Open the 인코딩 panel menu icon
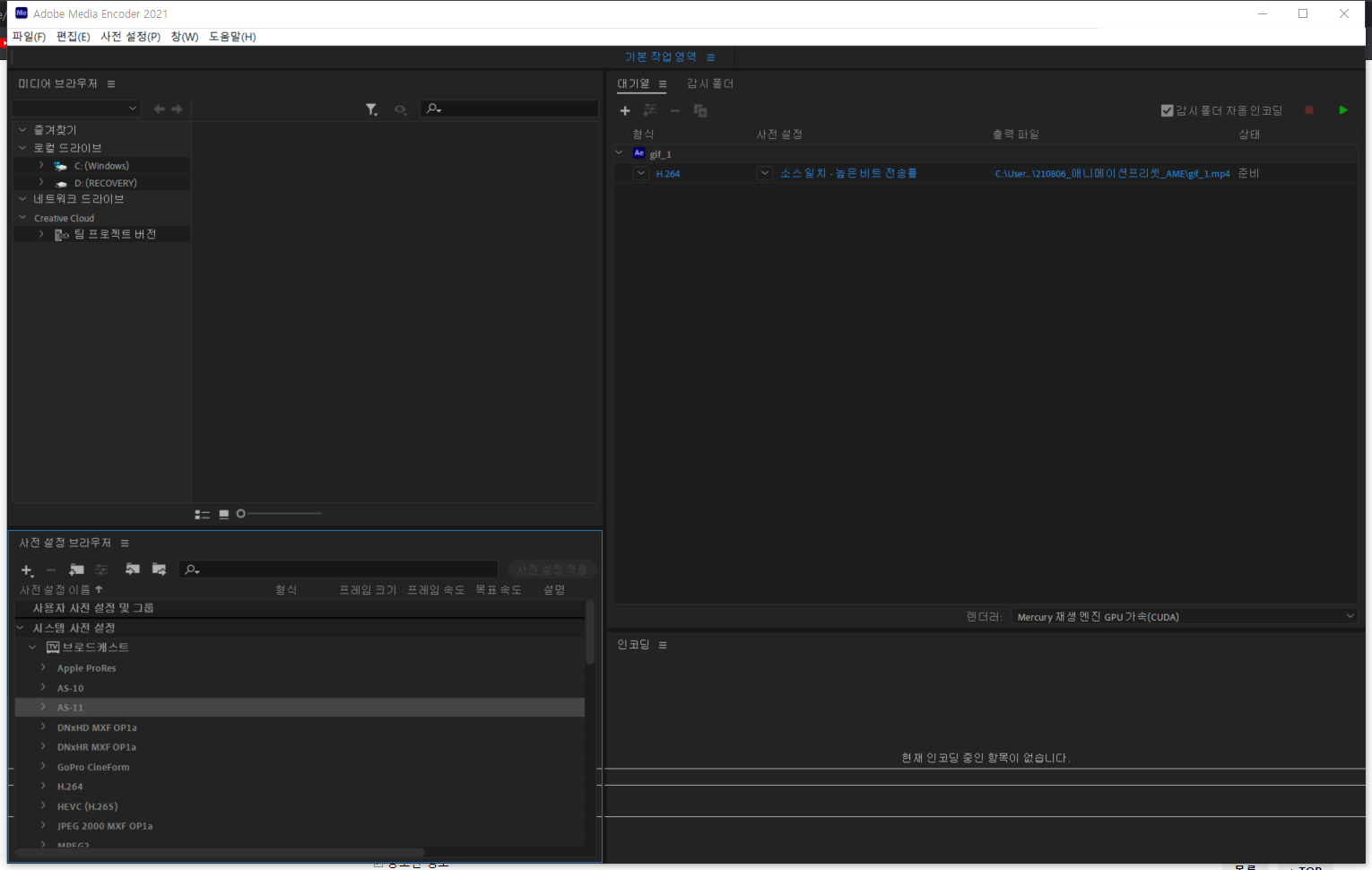 coord(663,645)
